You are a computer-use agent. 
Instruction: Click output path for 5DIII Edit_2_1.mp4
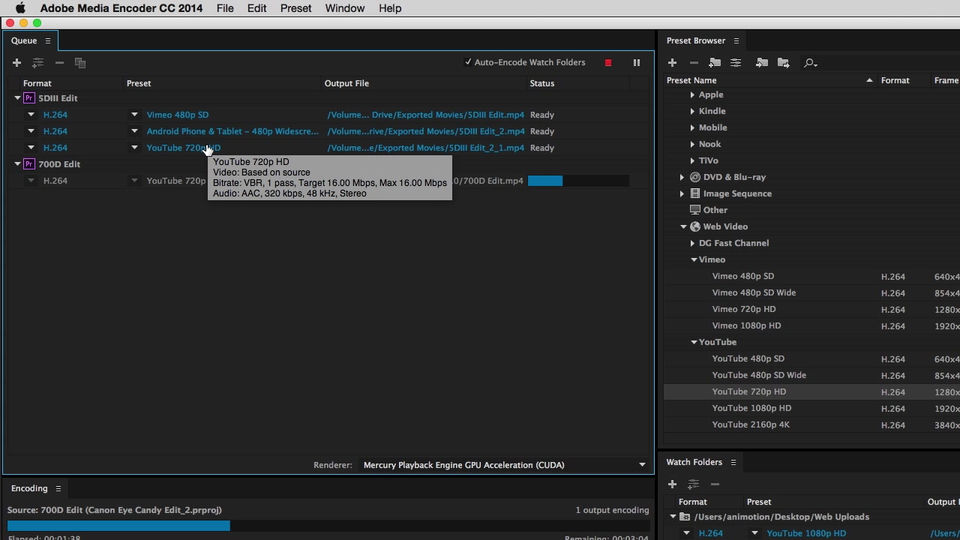[426, 148]
